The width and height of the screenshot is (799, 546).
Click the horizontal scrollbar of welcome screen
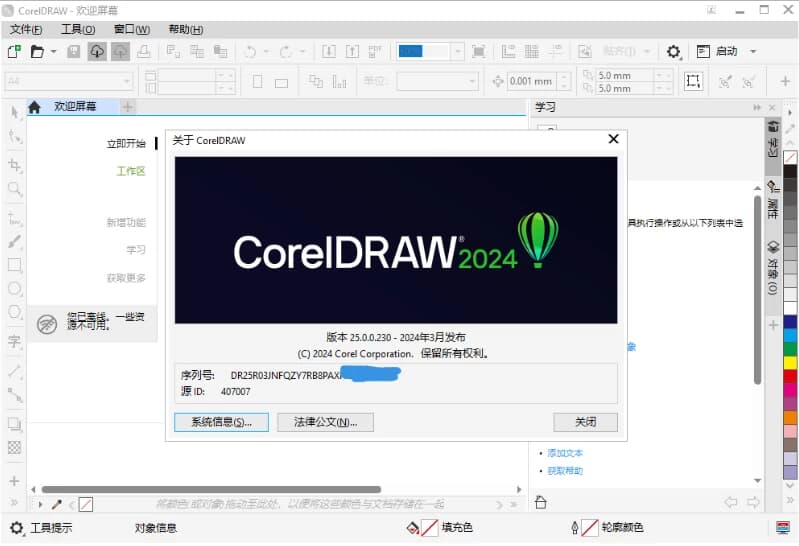tap(211, 490)
